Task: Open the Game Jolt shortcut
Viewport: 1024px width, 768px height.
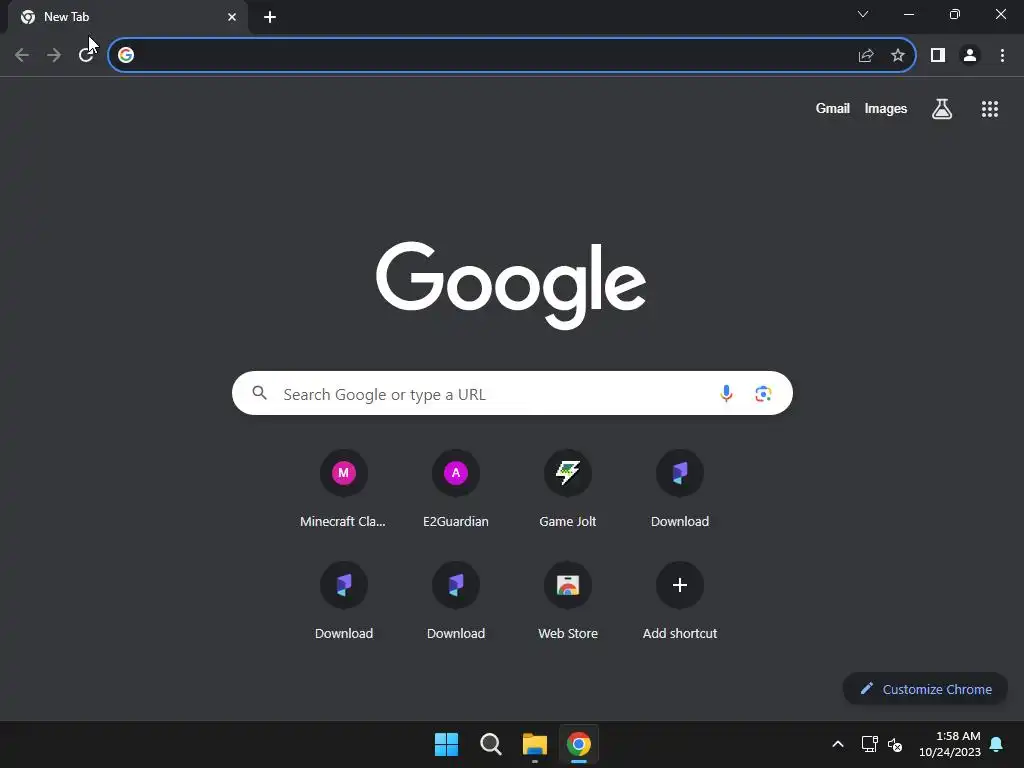Action: (568, 490)
